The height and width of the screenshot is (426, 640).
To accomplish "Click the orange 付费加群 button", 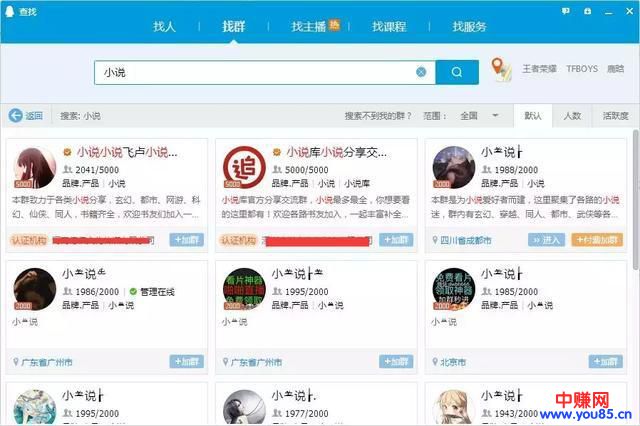I will (x=596, y=240).
